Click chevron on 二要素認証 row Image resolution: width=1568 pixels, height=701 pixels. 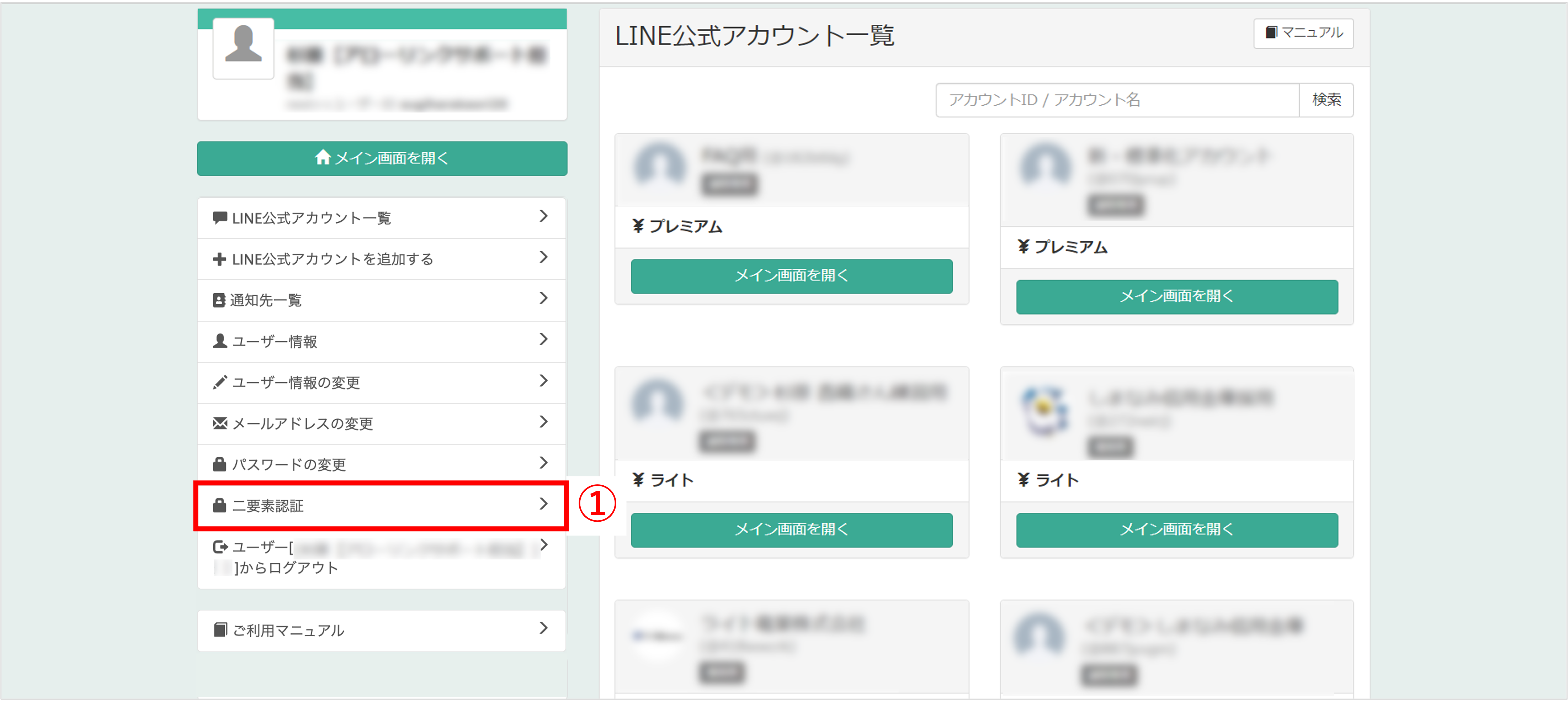543,504
